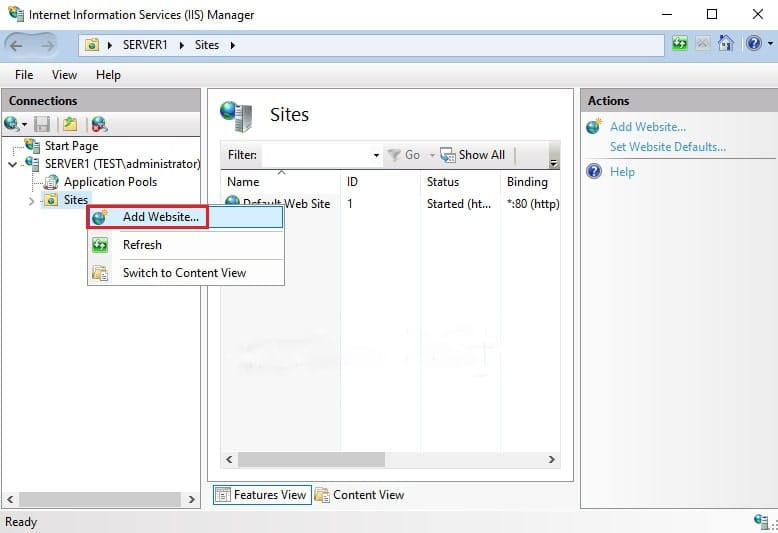Viewport: 778px width, 533px height.
Task: Click Add Website... link in Actions pane
Action: pos(648,127)
